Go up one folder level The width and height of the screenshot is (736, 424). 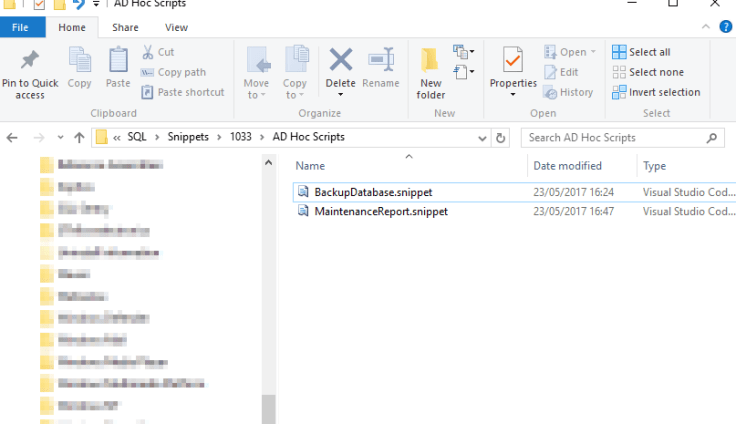(79, 138)
